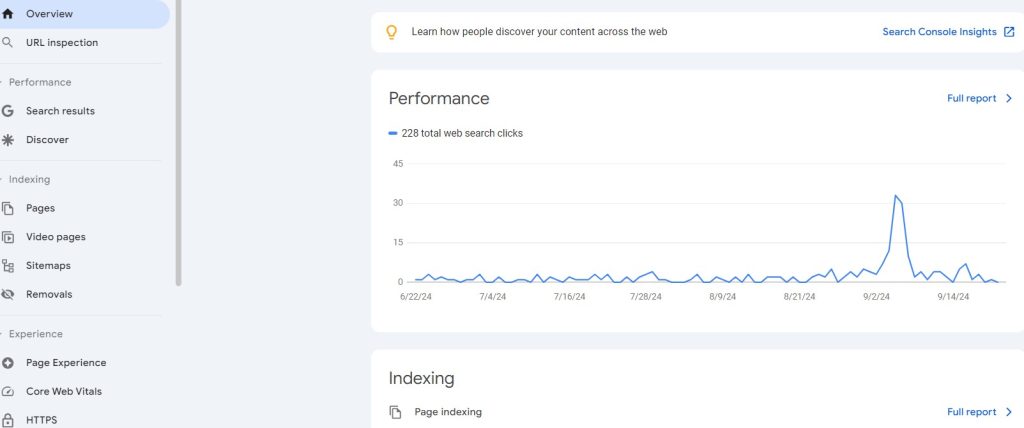This screenshot has height=428, width=1024.
Task: Click the Removals crossed-eye icon
Action: [8, 295]
